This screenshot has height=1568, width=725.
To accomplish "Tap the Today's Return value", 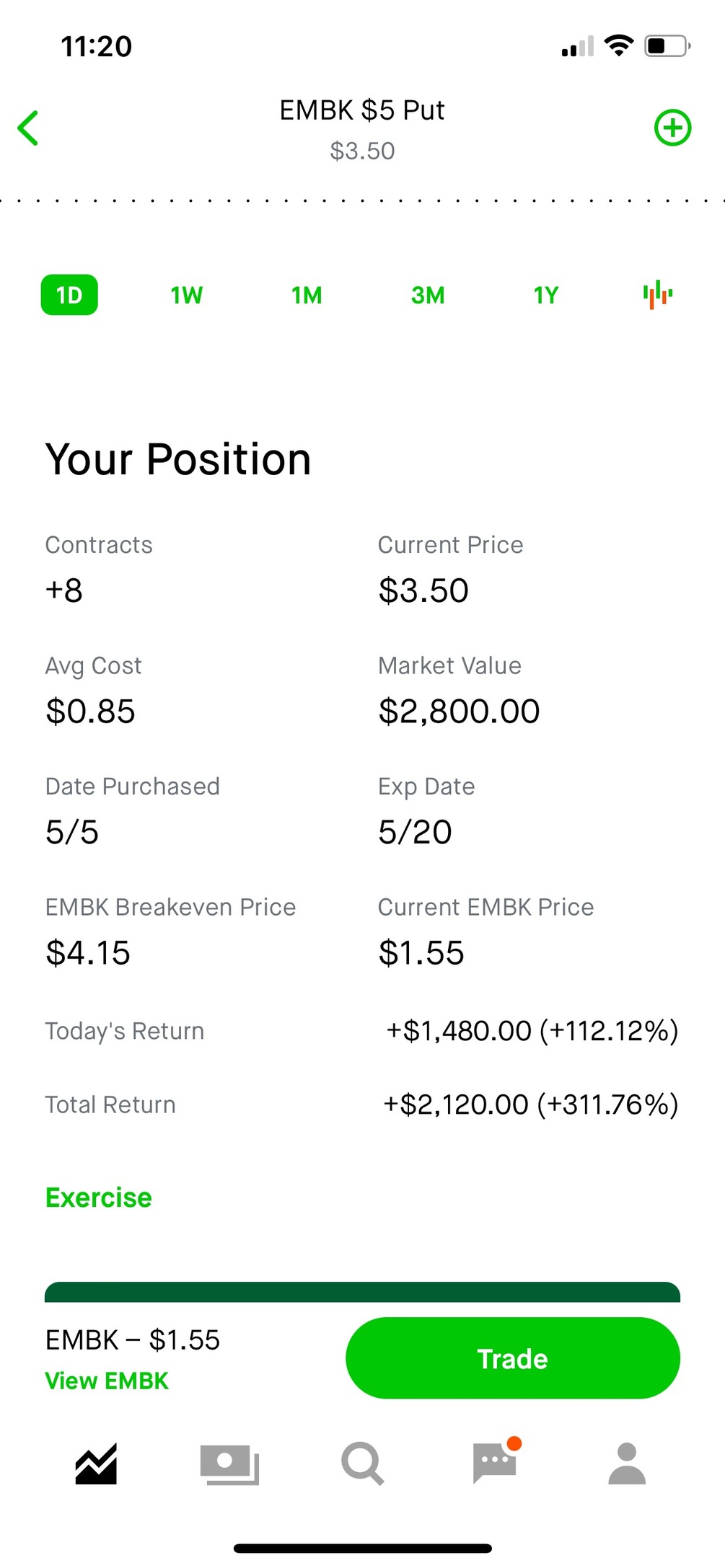I will [x=532, y=1031].
